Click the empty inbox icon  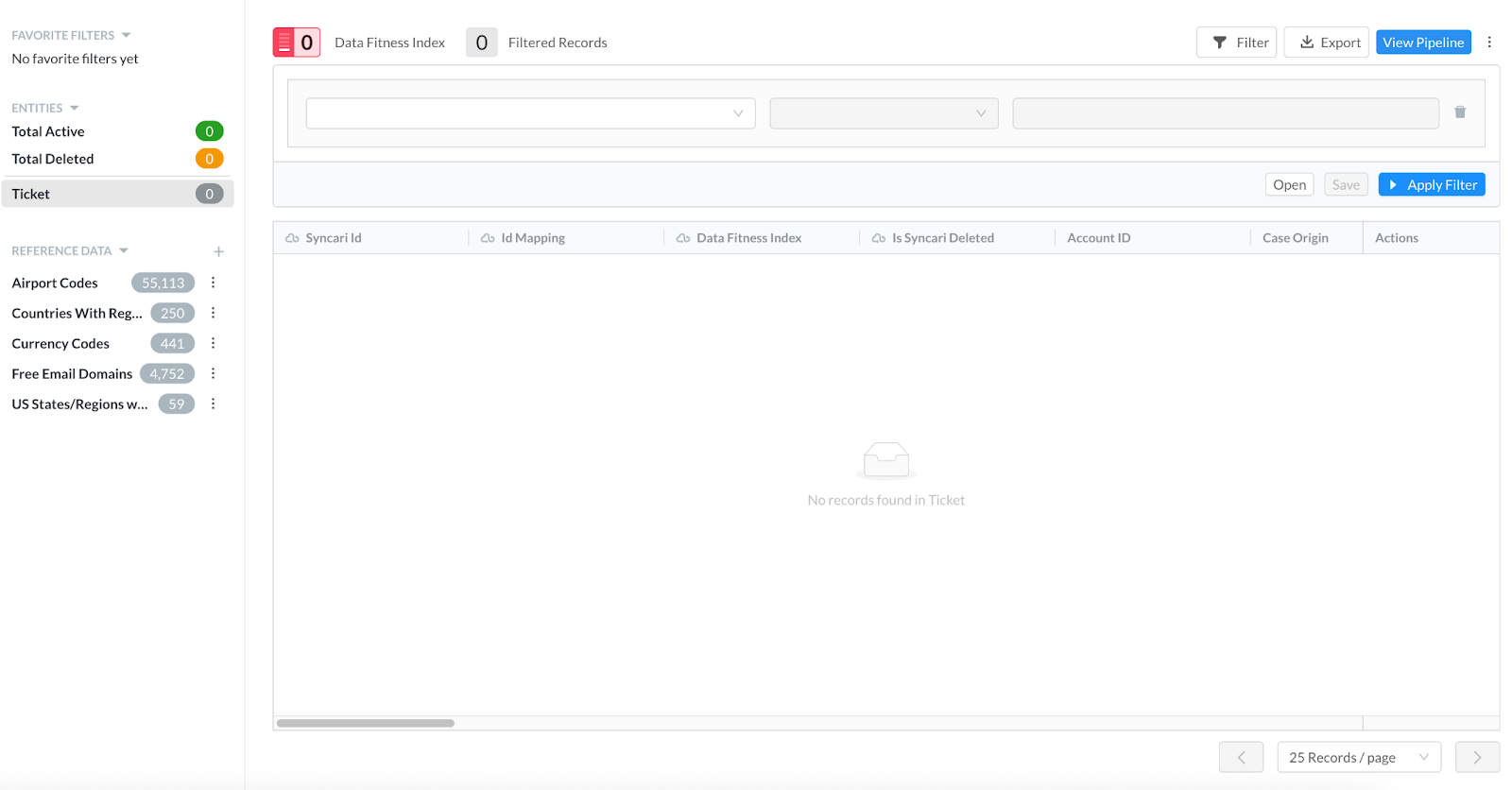click(886, 460)
